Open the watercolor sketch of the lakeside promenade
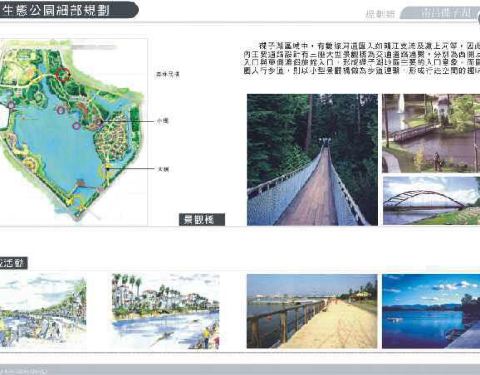 pyautogui.click(x=43, y=311)
